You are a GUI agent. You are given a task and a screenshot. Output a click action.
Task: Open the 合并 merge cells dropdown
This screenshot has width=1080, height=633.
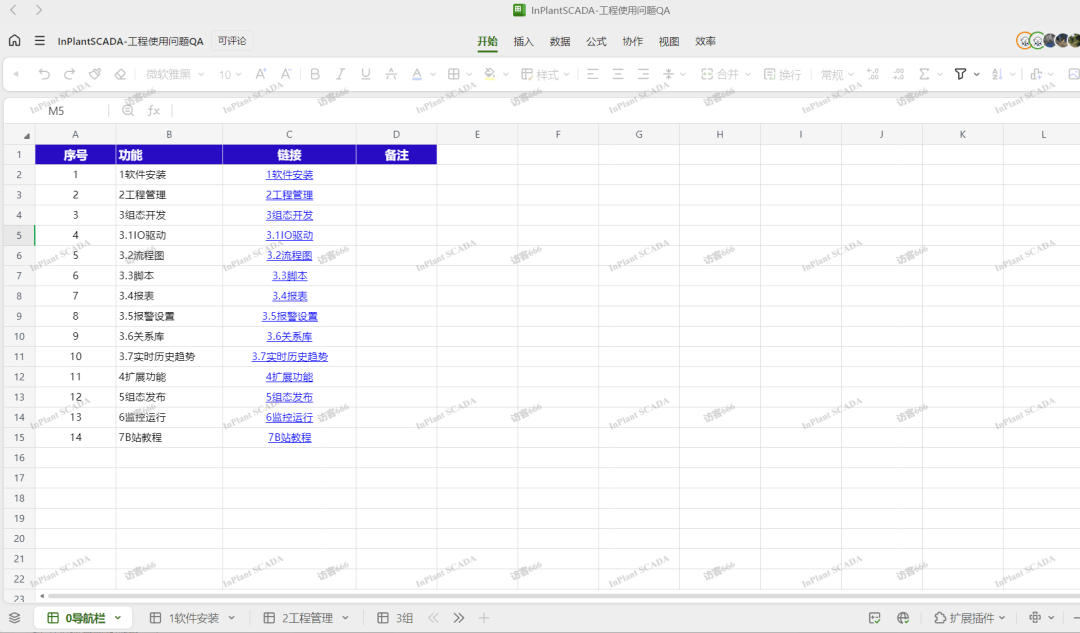tap(726, 74)
